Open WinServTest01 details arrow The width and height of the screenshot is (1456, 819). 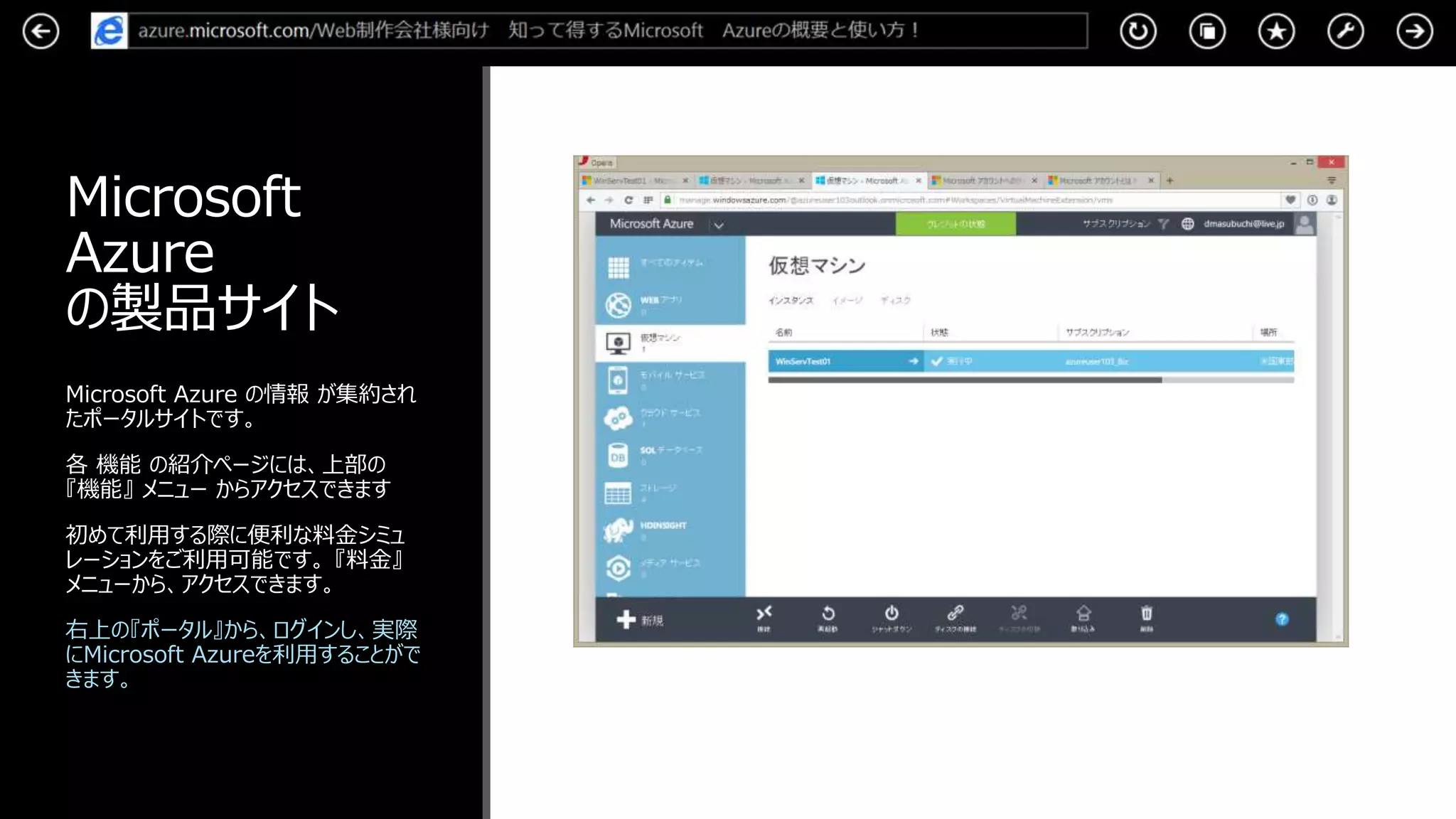(913, 361)
